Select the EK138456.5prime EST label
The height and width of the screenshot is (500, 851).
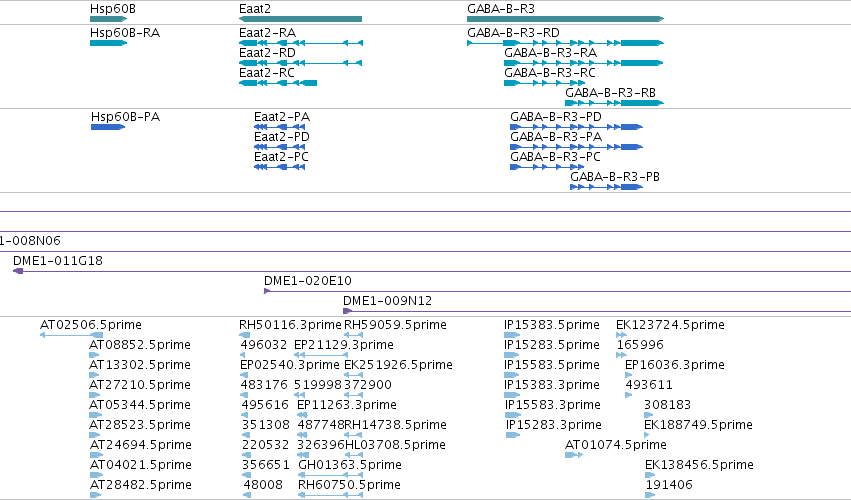click(700, 465)
